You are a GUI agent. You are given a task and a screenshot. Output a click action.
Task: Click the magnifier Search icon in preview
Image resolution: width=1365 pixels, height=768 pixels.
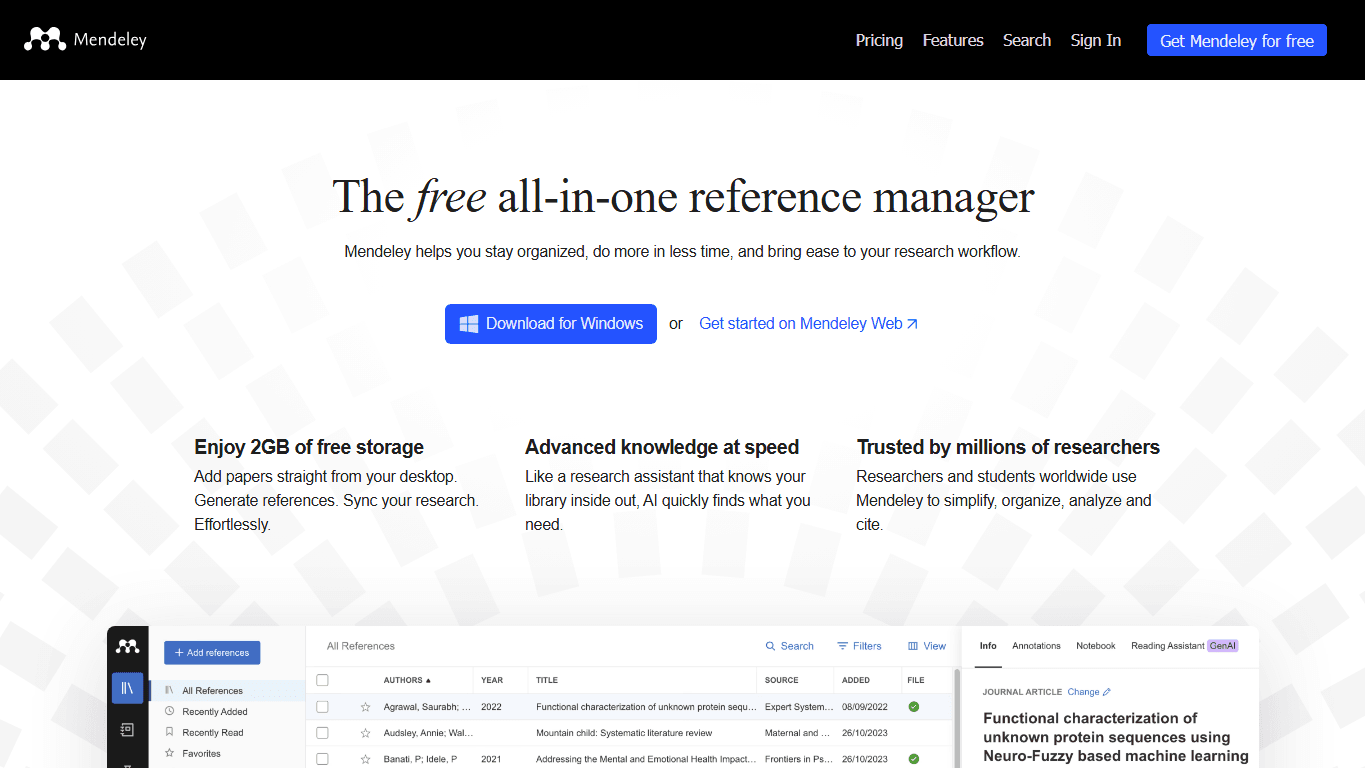click(770, 646)
